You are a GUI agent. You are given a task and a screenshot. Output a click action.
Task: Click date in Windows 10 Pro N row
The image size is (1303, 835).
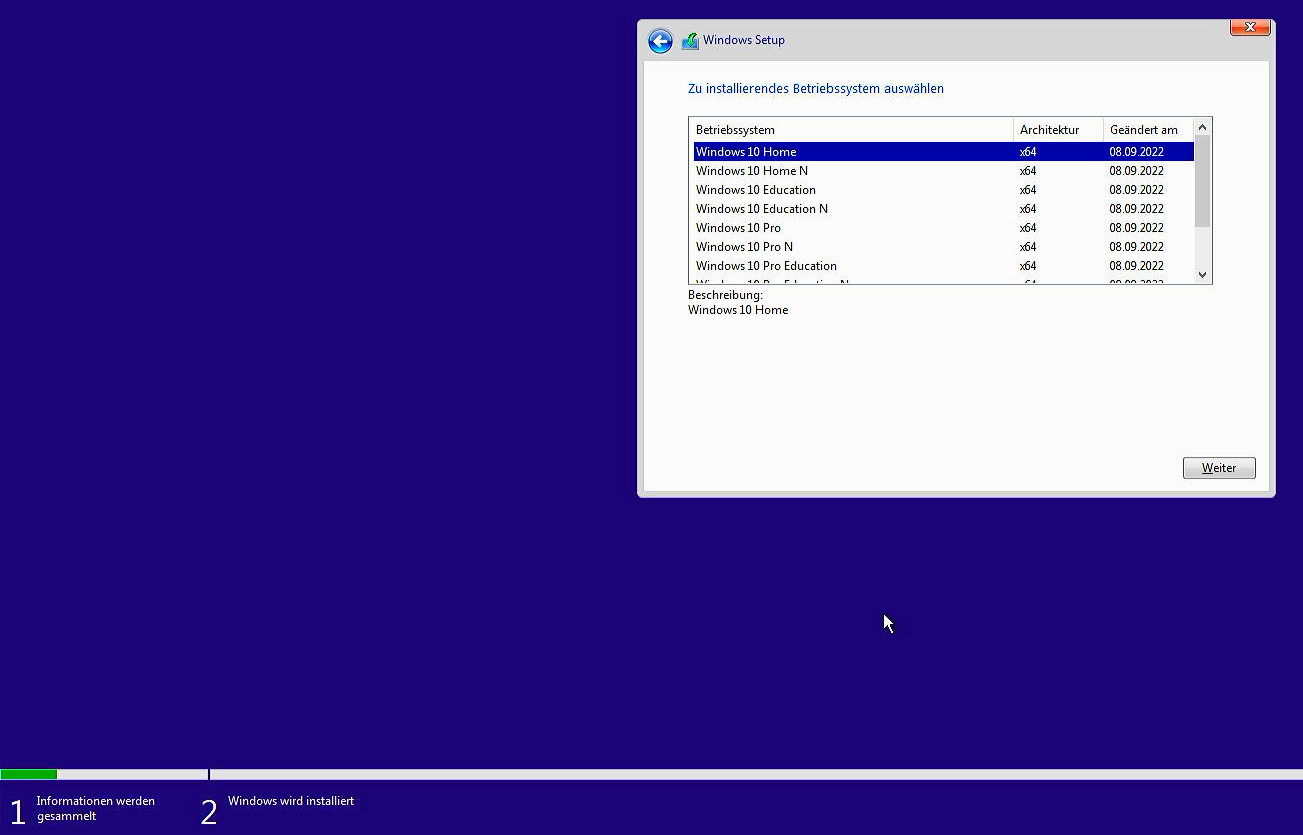click(x=1136, y=247)
